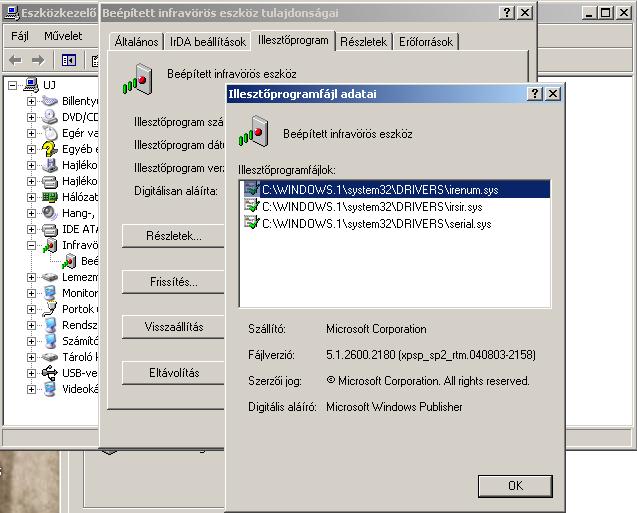This screenshot has width=637, height=513.
Task: Click the Lemezm disk drive icon
Action: tap(50, 277)
